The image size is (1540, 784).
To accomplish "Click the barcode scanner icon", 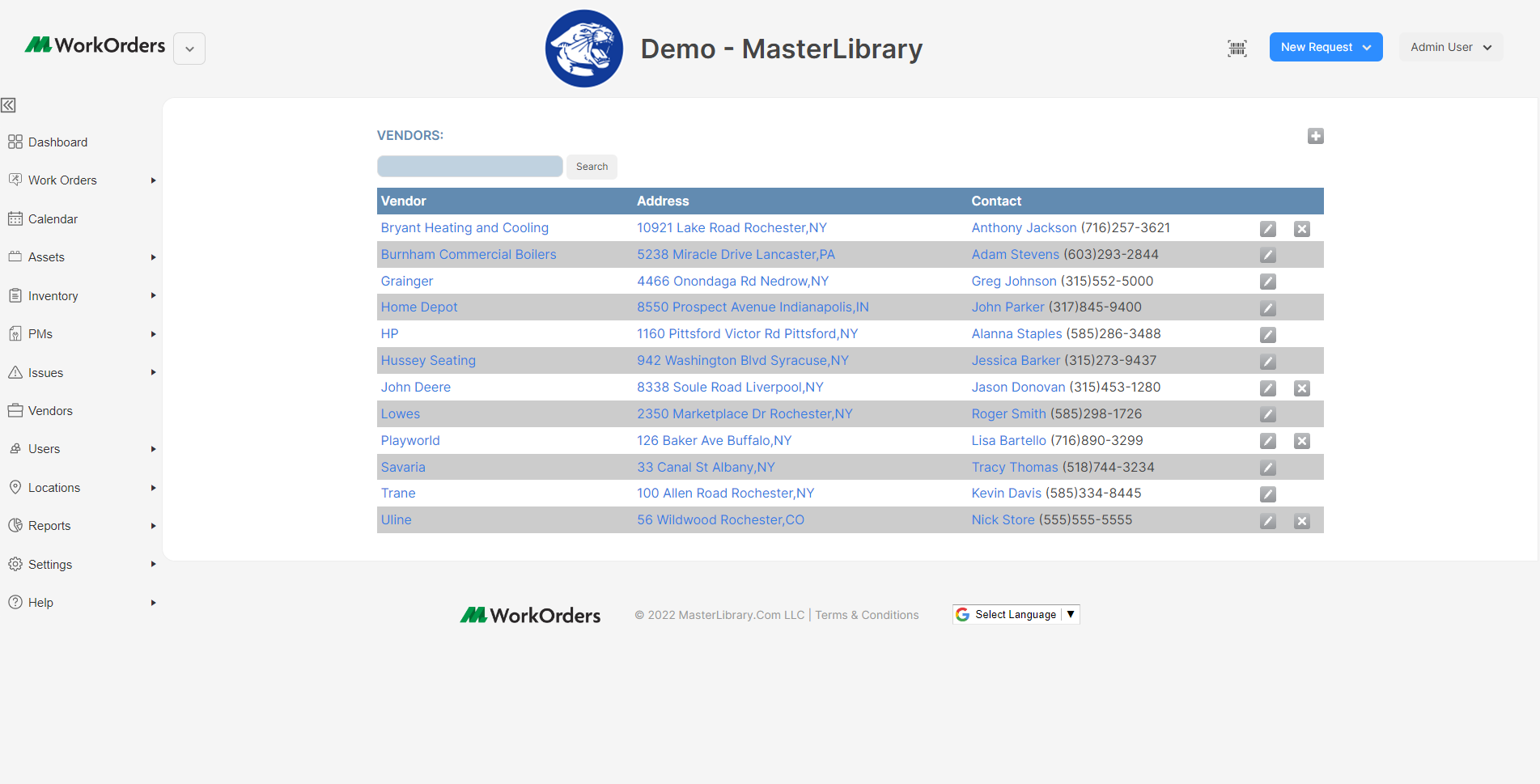I will click(x=1237, y=48).
